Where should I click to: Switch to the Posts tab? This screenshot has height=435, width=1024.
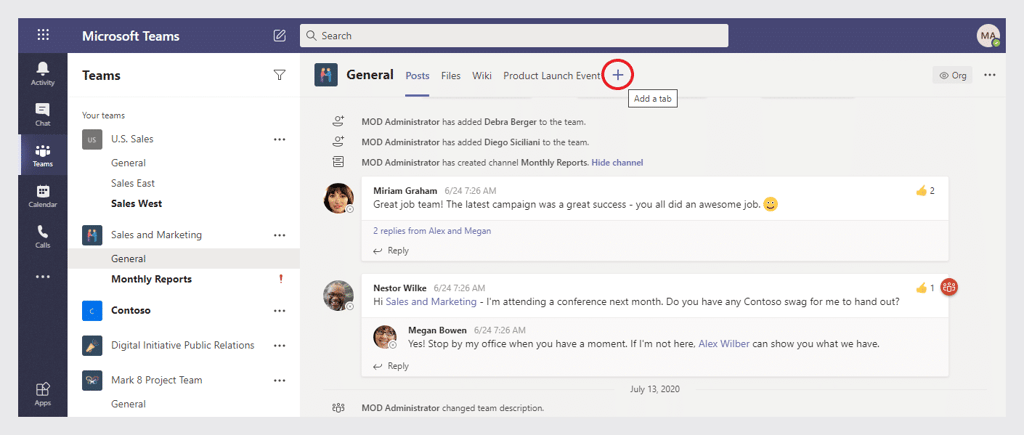(417, 76)
